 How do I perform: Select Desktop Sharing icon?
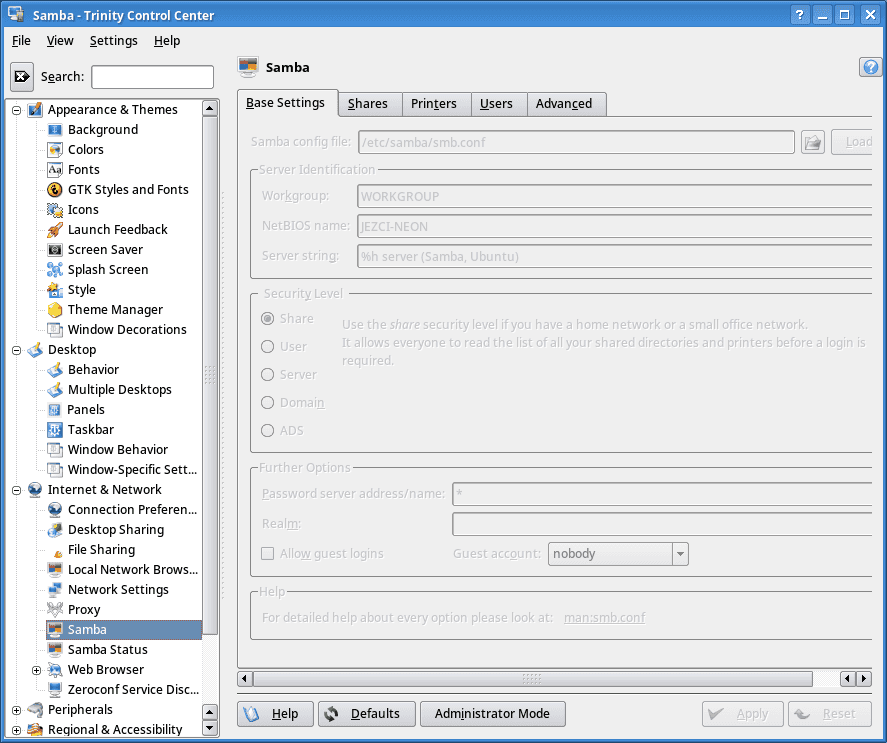coord(55,530)
